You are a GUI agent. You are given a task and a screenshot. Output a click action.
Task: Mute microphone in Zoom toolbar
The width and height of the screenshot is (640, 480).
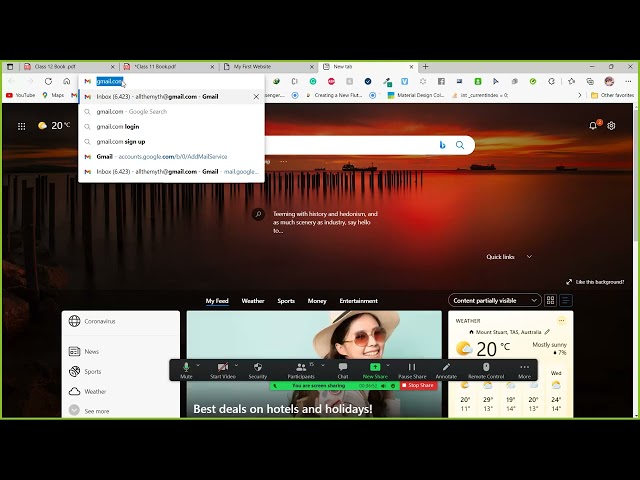186,370
